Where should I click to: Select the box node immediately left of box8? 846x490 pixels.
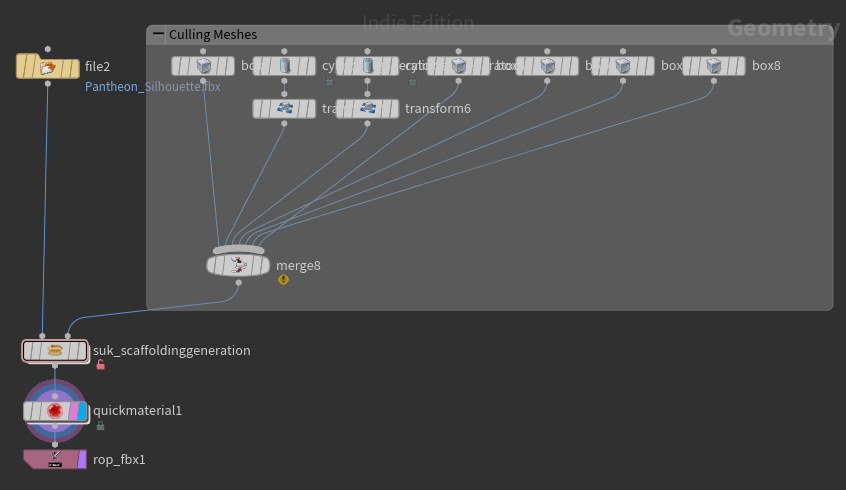pyautogui.click(x=623, y=66)
